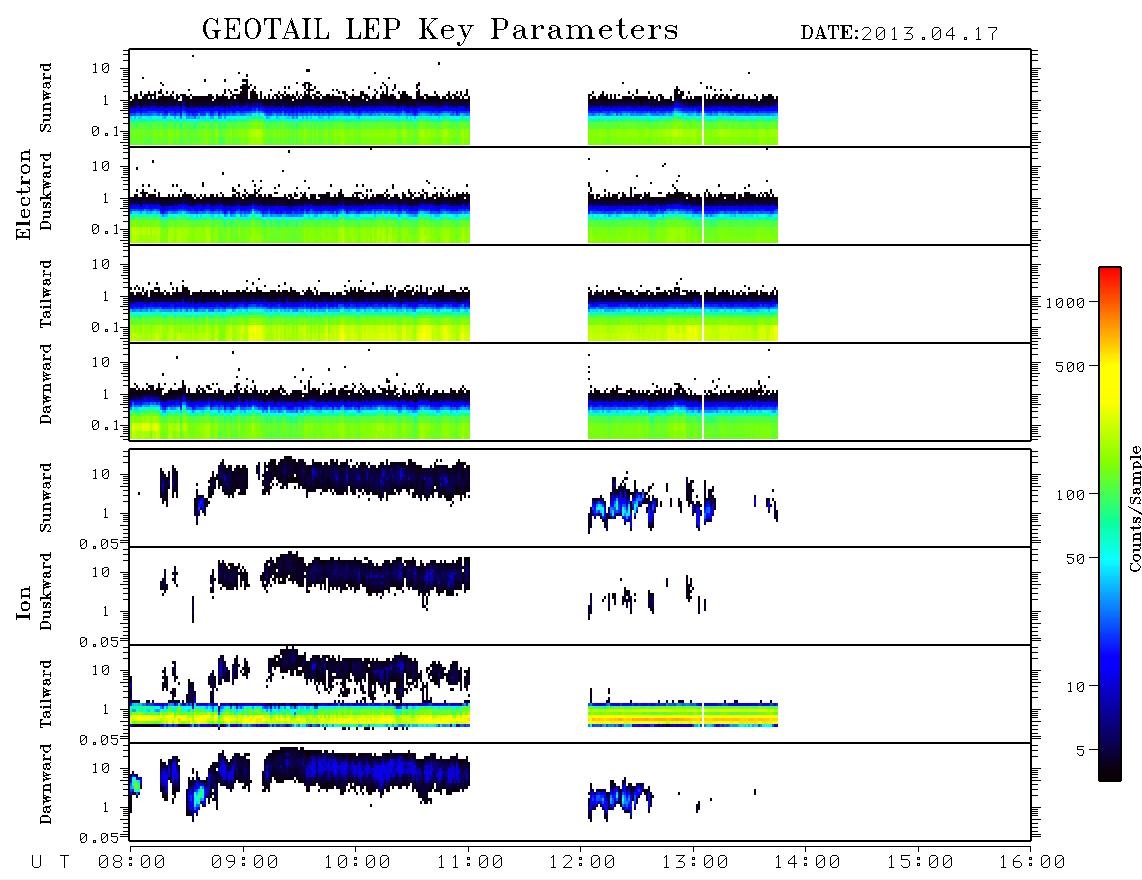Click the "500" colorbar tick value
Viewport: 1142px width, 880px height.
point(1070,367)
